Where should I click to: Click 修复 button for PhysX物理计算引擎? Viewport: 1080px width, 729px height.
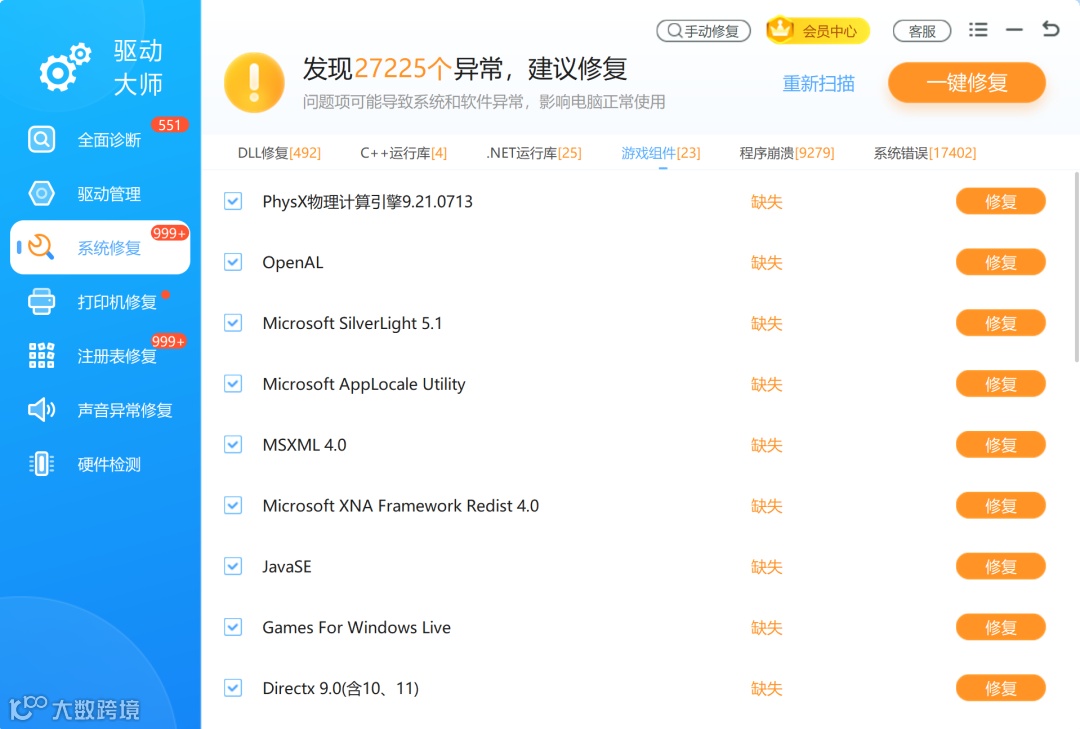coord(1001,201)
